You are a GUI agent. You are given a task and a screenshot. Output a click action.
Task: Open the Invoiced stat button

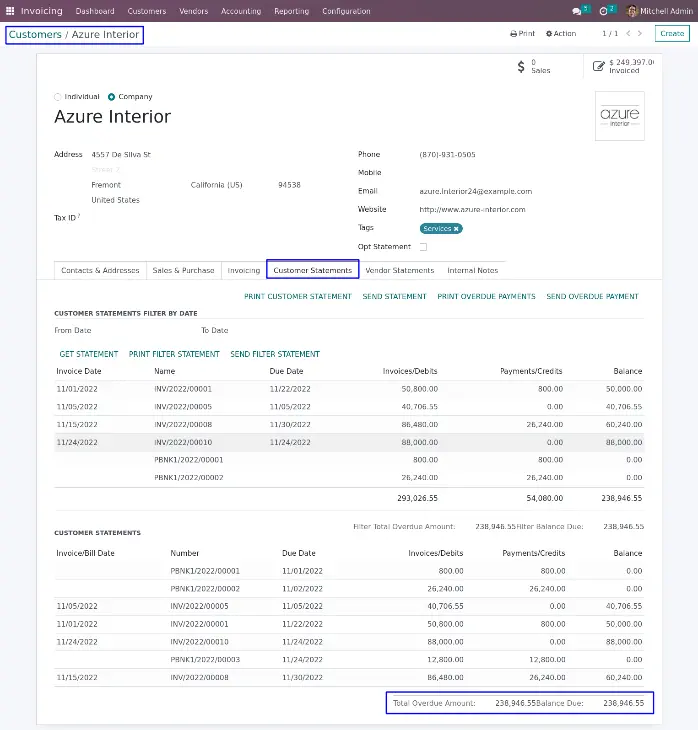tap(623, 66)
